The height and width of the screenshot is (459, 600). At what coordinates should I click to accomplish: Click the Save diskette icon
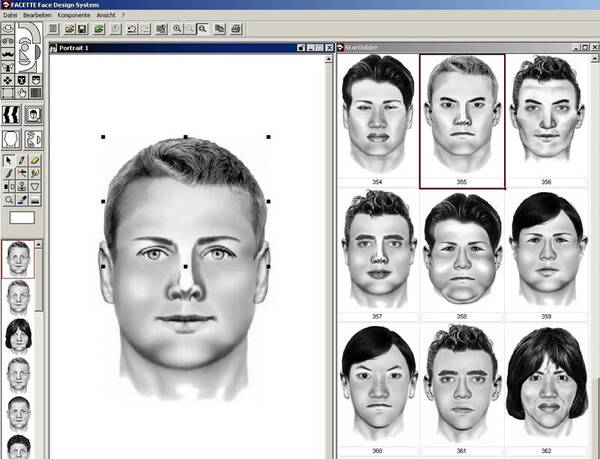[83, 30]
